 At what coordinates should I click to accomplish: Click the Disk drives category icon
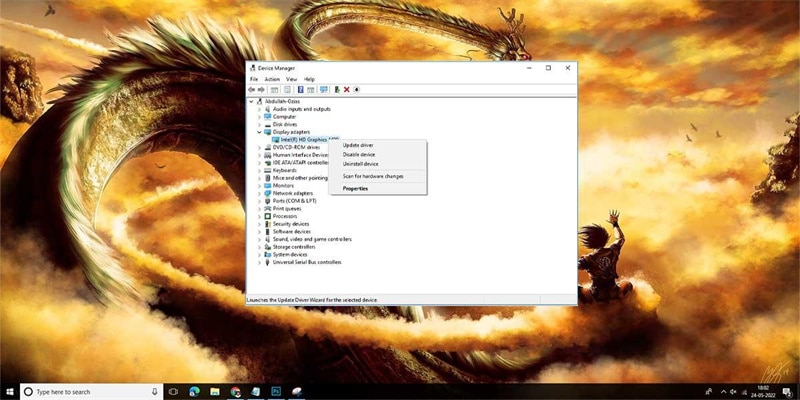coord(267,124)
